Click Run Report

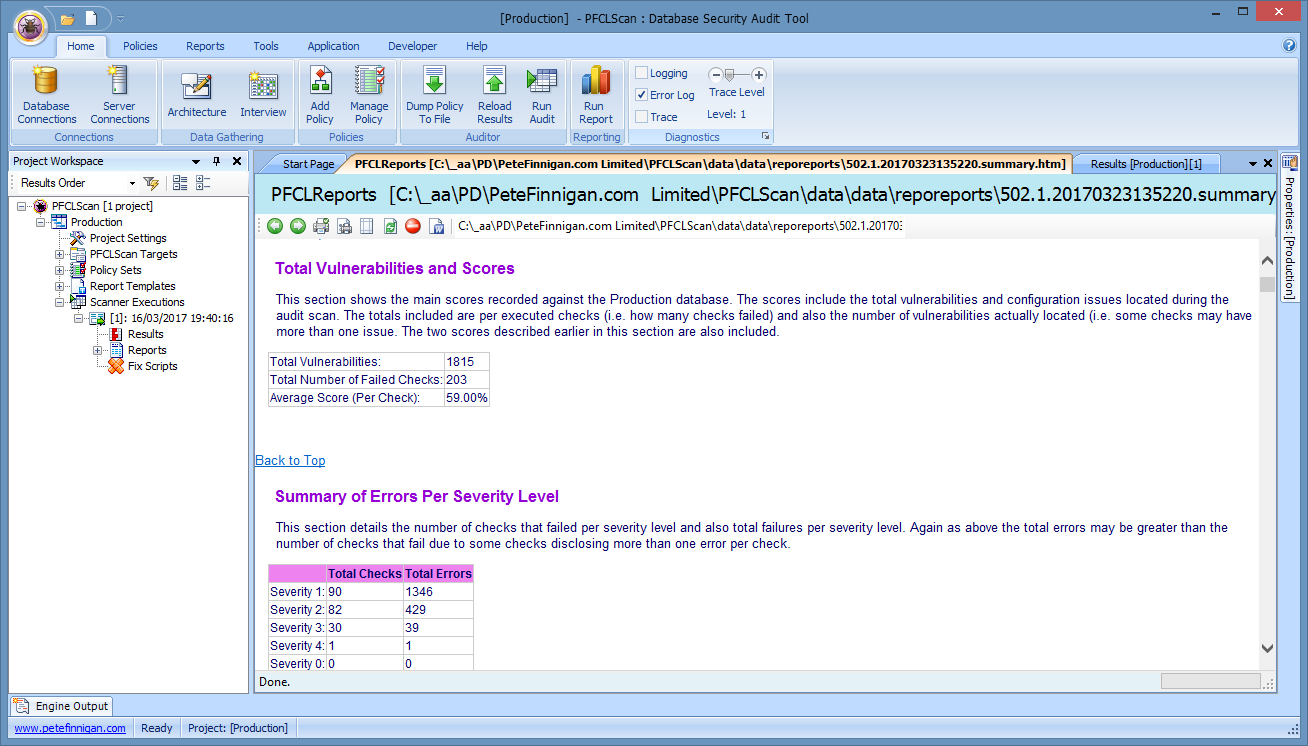point(595,95)
